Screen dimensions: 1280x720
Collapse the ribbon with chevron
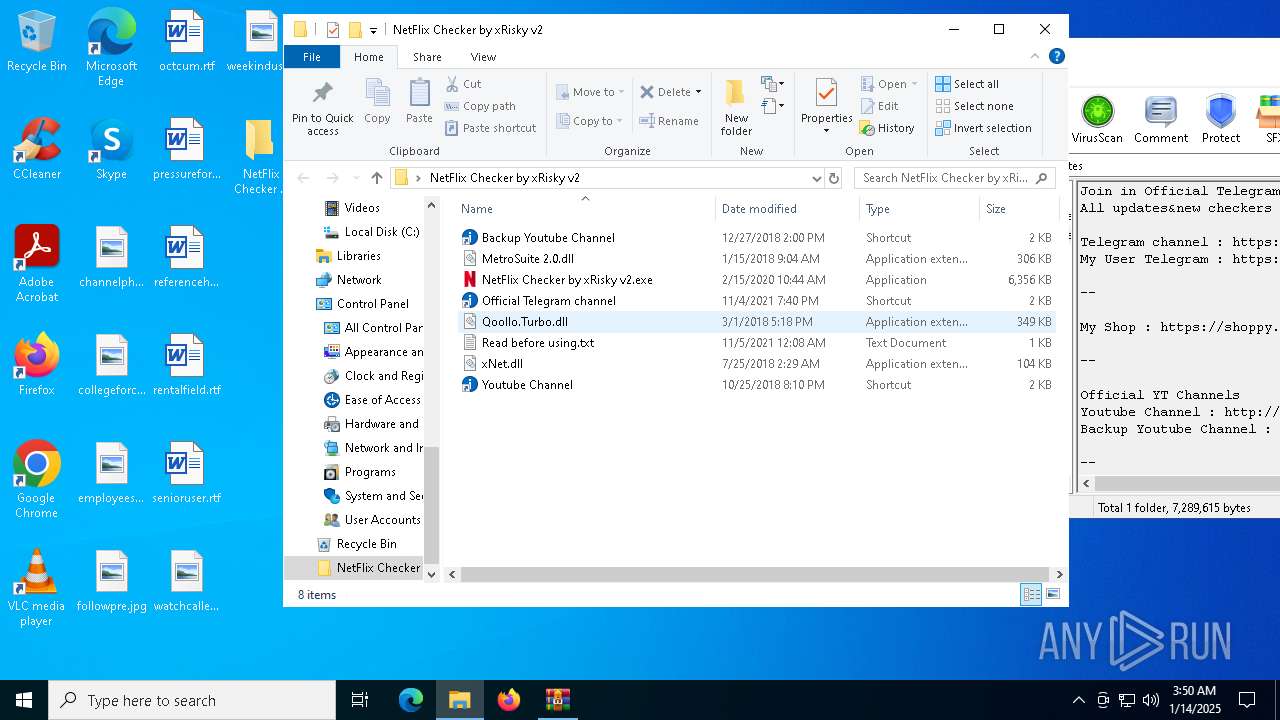click(1035, 56)
